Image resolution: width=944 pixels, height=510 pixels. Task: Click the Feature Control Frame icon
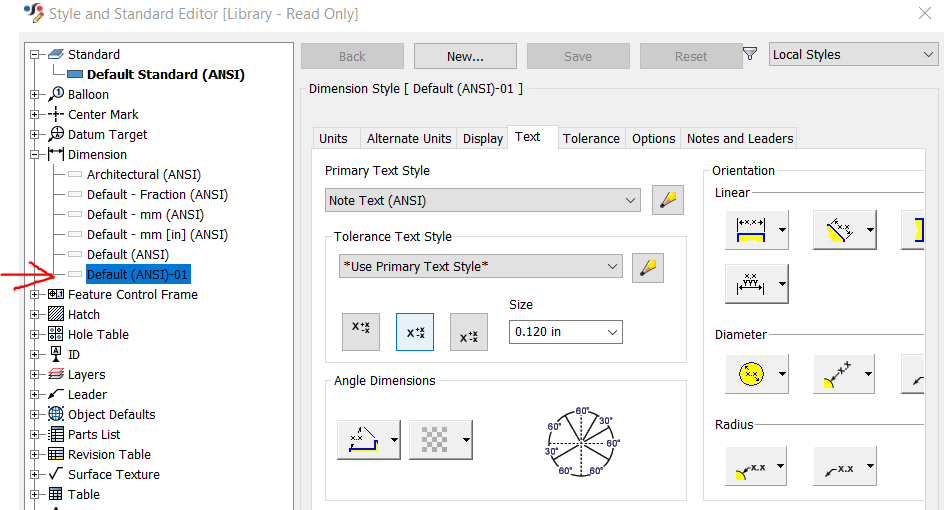click(56, 294)
